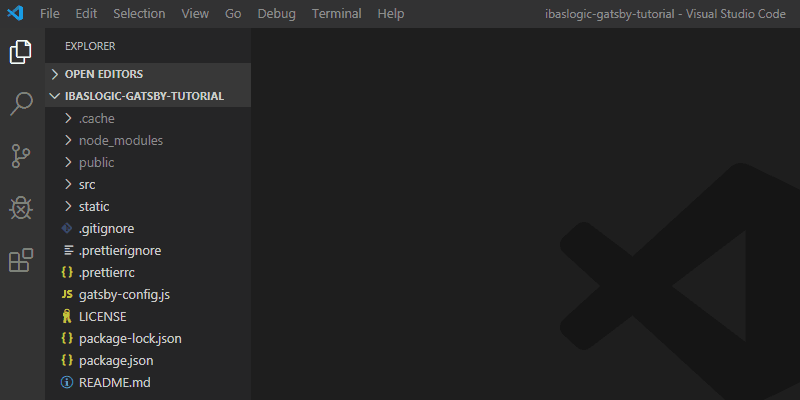Expand the src folder
800x400 pixels.
pyautogui.click(x=87, y=184)
